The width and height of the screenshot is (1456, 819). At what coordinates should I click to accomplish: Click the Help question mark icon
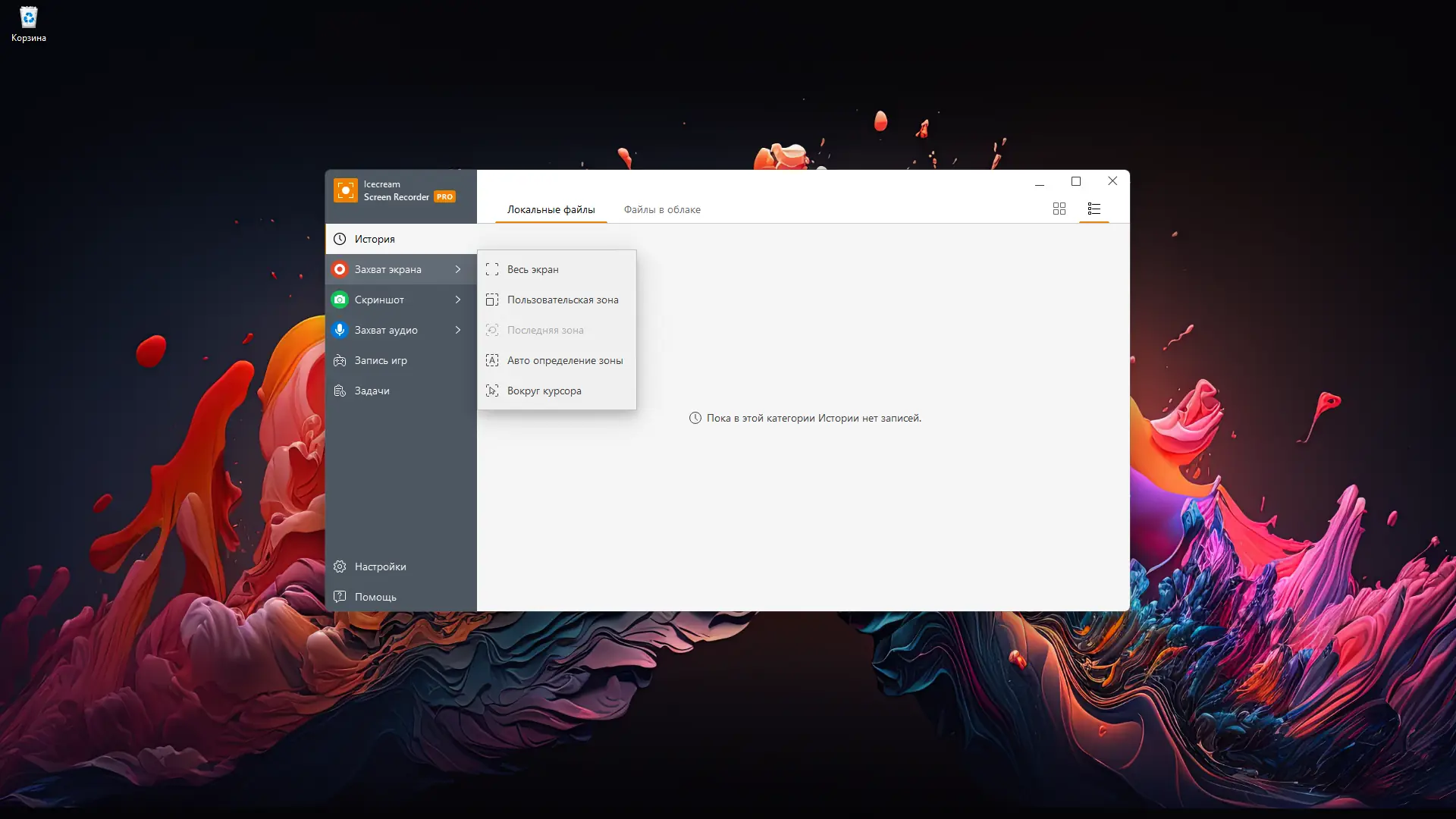point(340,597)
